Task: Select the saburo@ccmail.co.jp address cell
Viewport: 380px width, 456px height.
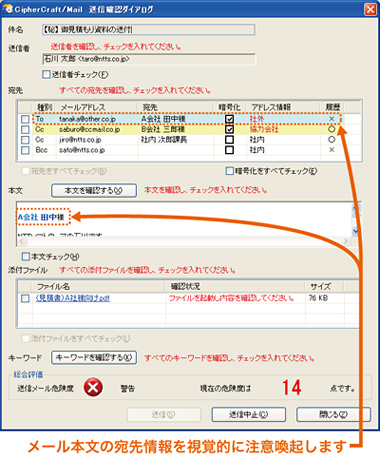Action: coord(90,129)
